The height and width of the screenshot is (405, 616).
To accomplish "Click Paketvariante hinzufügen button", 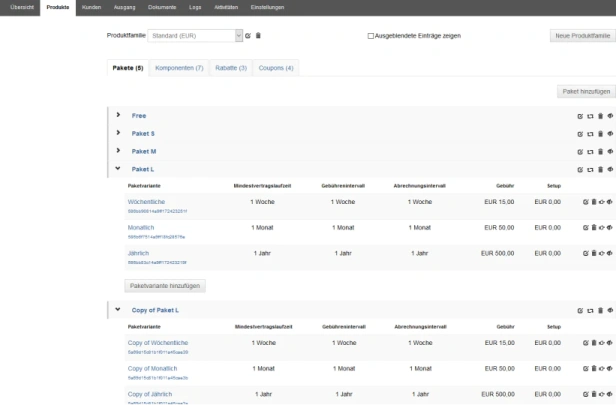I will click(165, 286).
